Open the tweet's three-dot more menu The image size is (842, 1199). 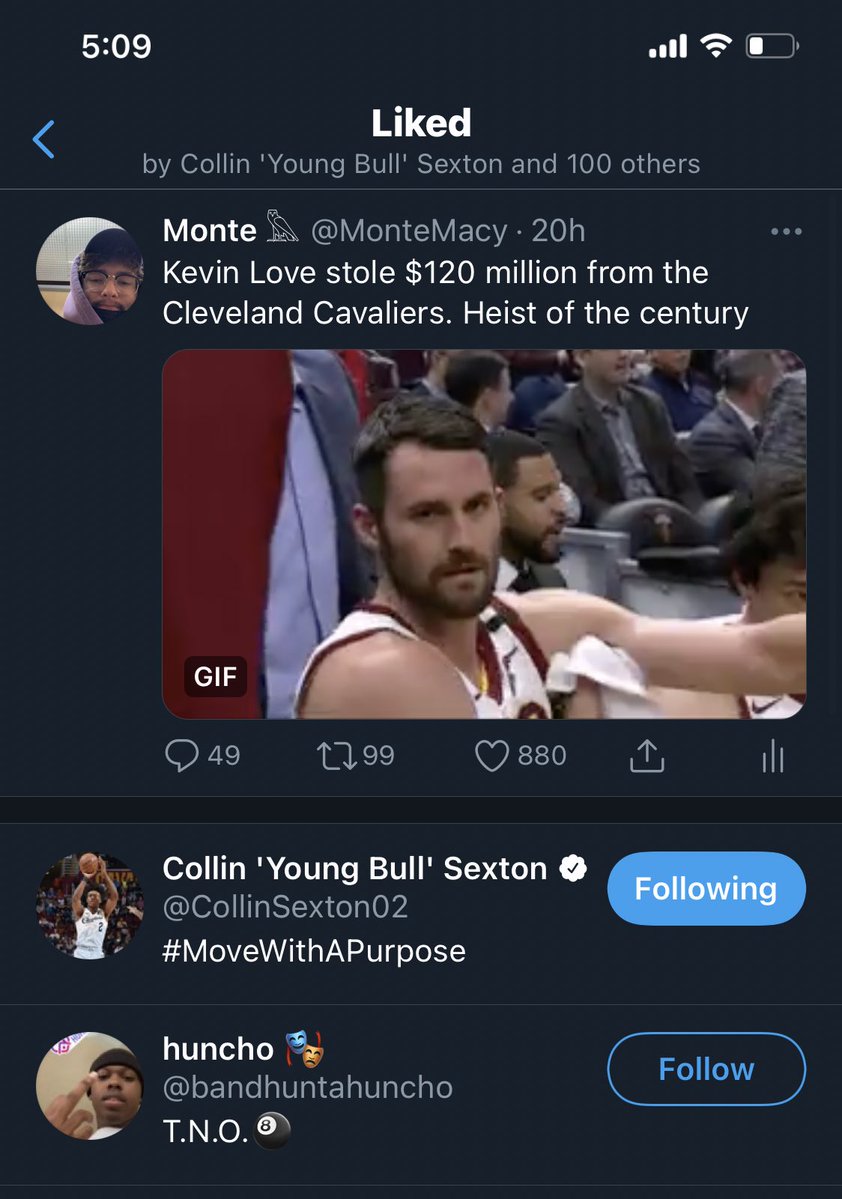[x=786, y=232]
